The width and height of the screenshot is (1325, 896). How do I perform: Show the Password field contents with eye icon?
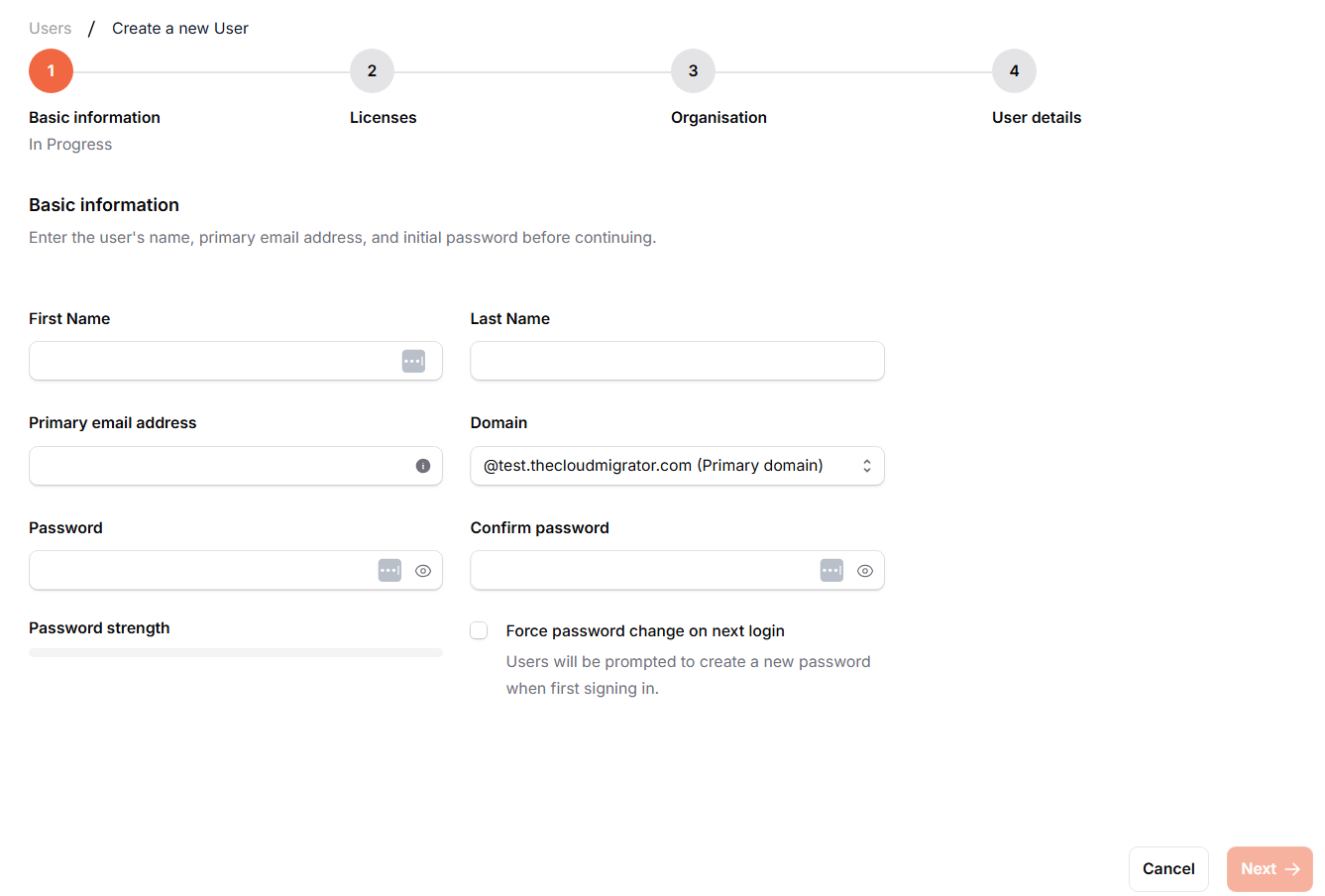423,571
